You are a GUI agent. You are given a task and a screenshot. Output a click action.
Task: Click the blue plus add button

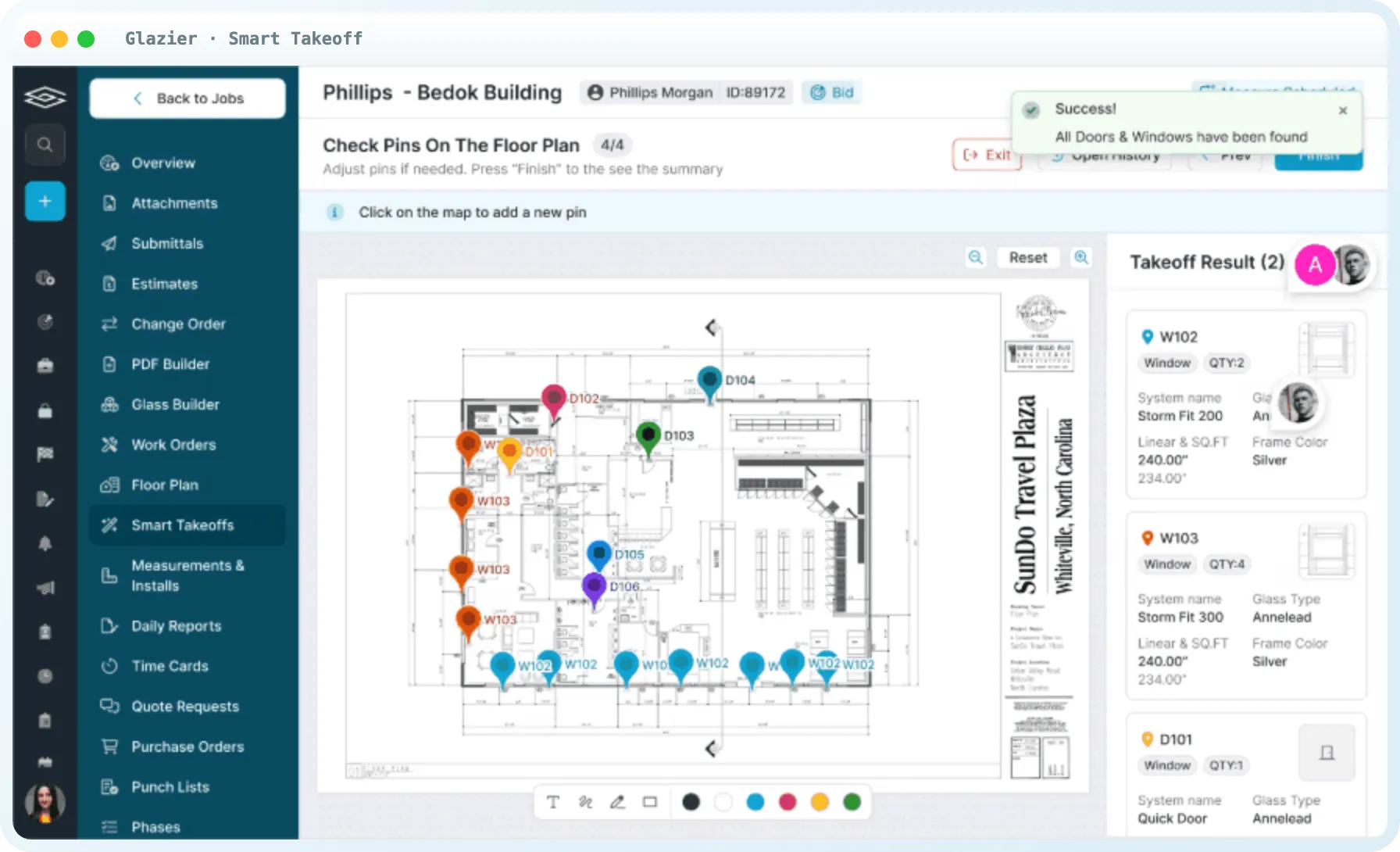(45, 201)
